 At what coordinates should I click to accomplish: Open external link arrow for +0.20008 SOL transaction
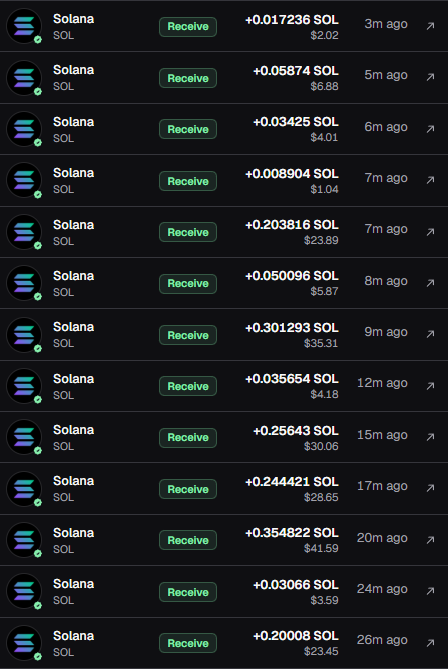tap(431, 643)
